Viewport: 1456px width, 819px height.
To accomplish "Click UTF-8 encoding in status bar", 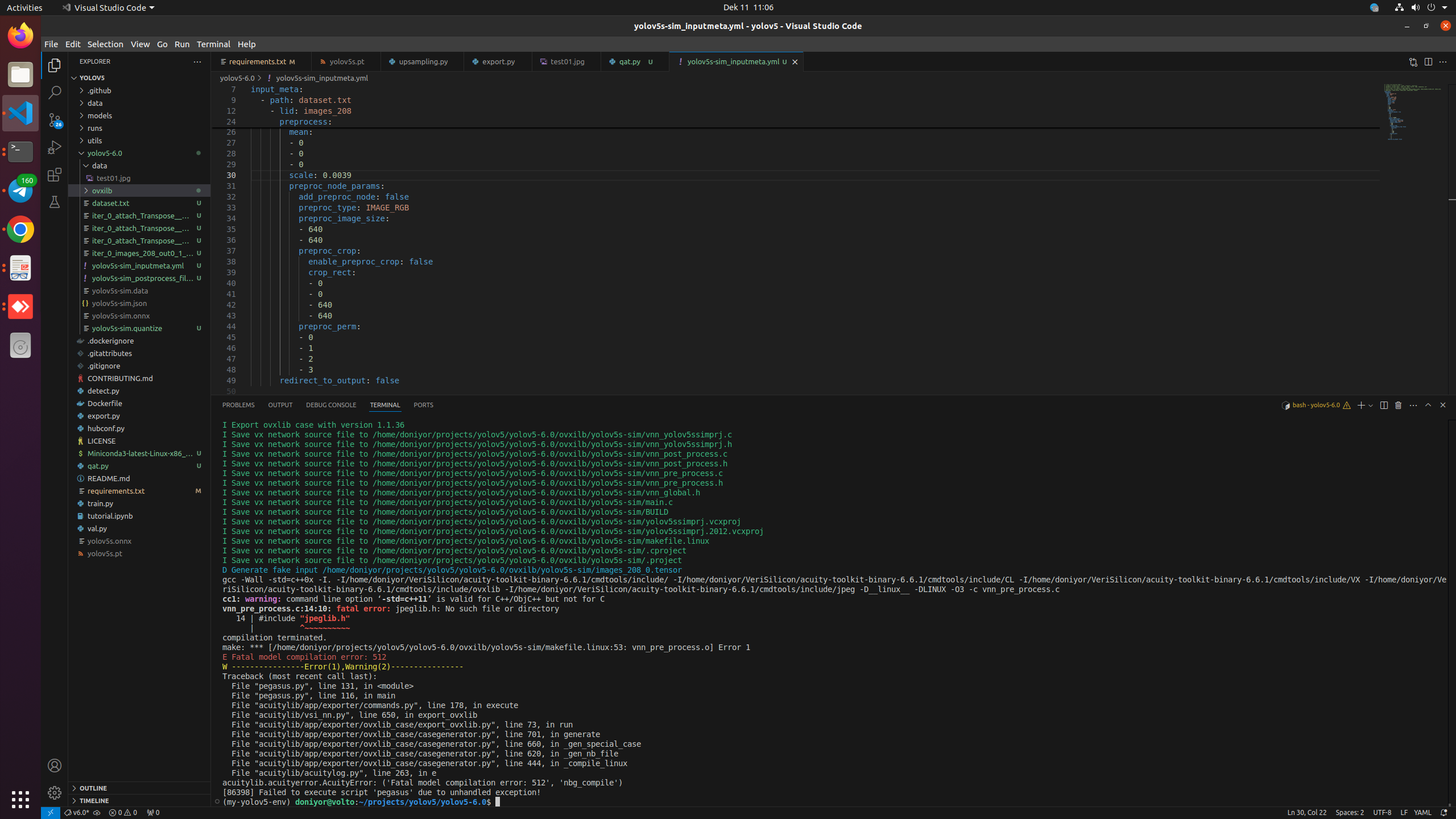I will [x=1382, y=813].
